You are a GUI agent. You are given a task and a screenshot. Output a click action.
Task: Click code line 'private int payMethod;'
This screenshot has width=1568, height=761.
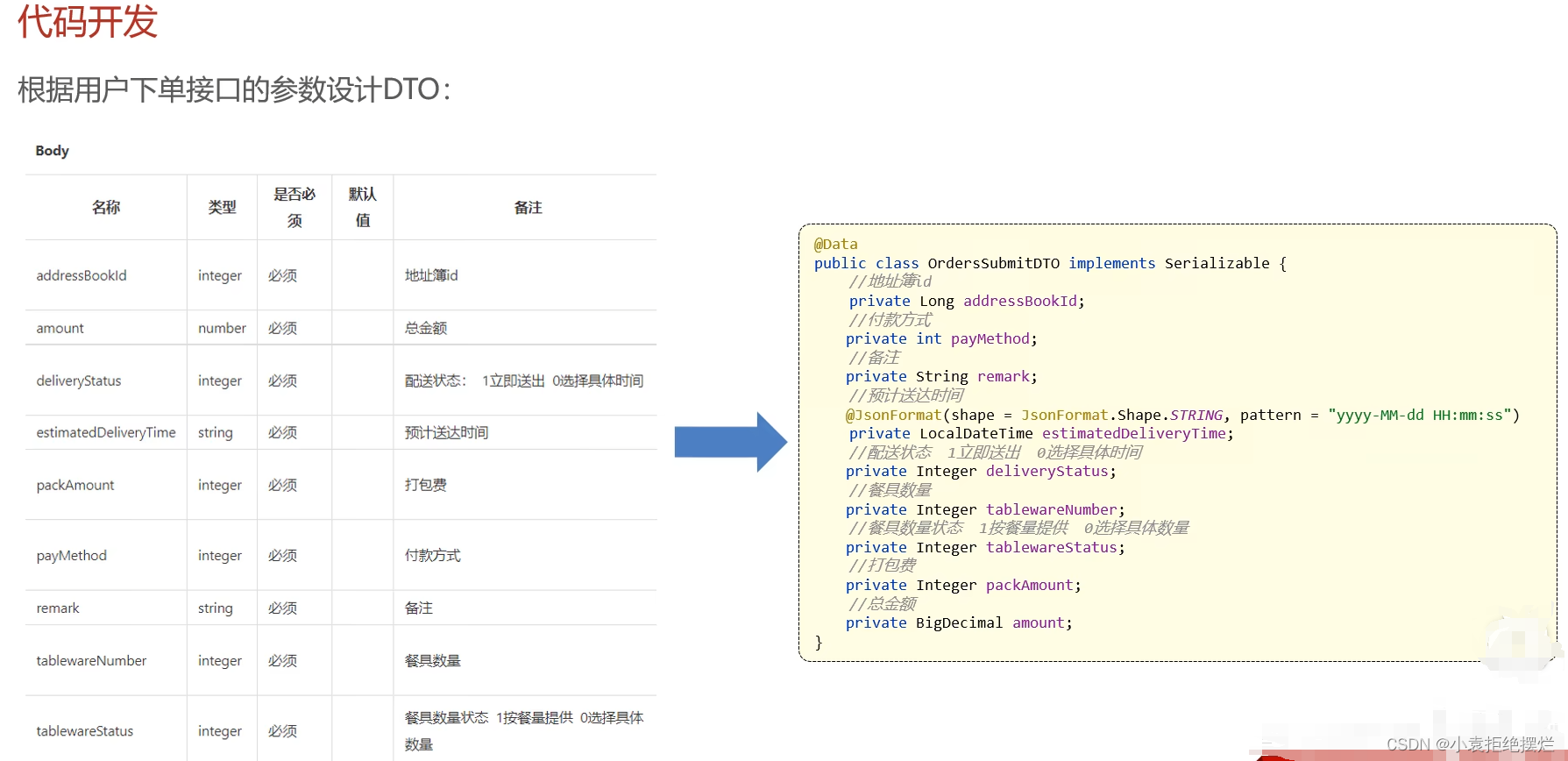pos(941,338)
